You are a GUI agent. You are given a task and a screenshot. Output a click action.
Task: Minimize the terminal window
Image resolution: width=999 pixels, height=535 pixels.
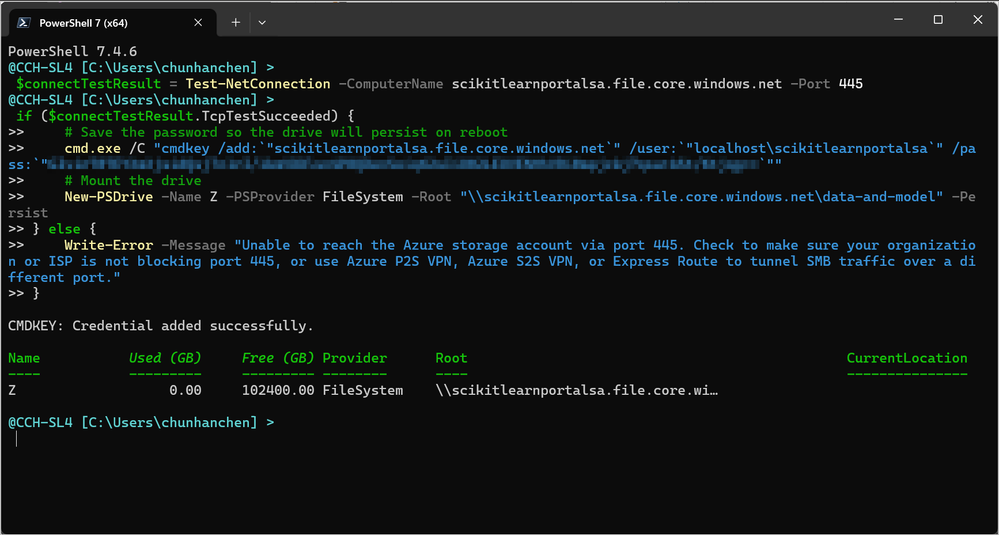898,20
